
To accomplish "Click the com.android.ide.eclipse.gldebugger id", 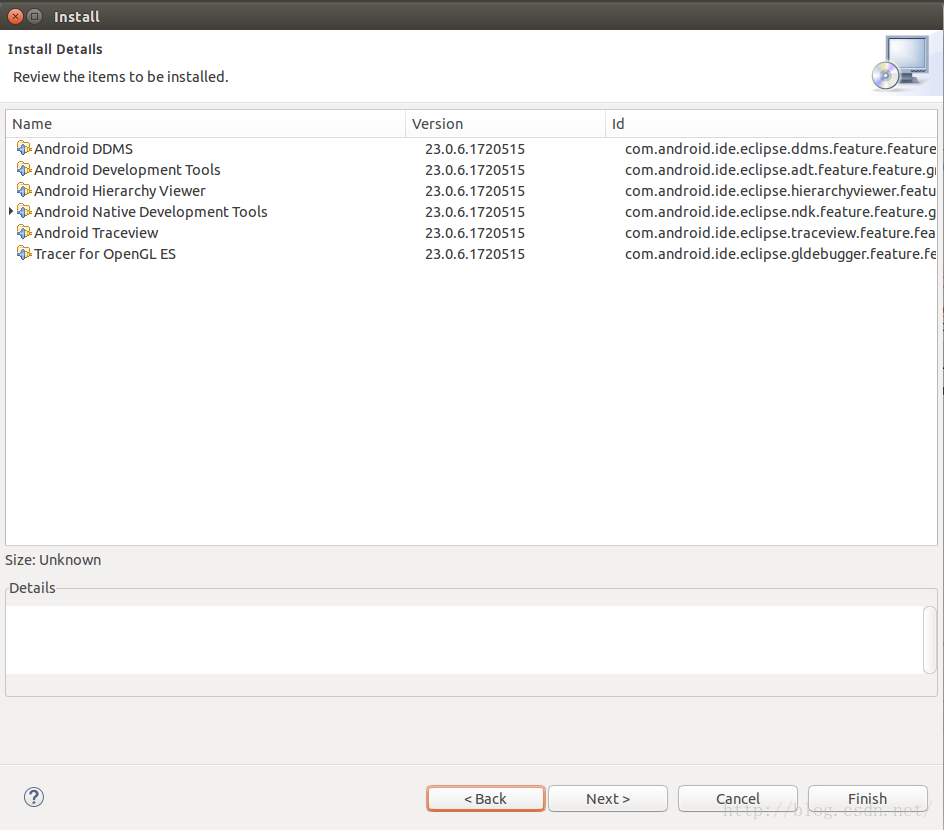I will [780, 254].
